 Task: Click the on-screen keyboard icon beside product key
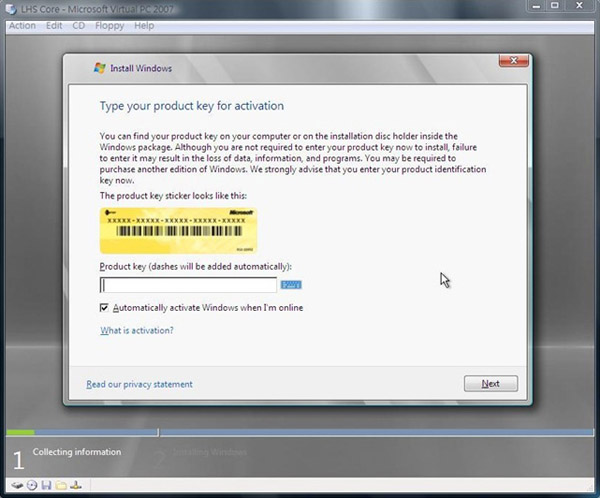click(x=291, y=285)
